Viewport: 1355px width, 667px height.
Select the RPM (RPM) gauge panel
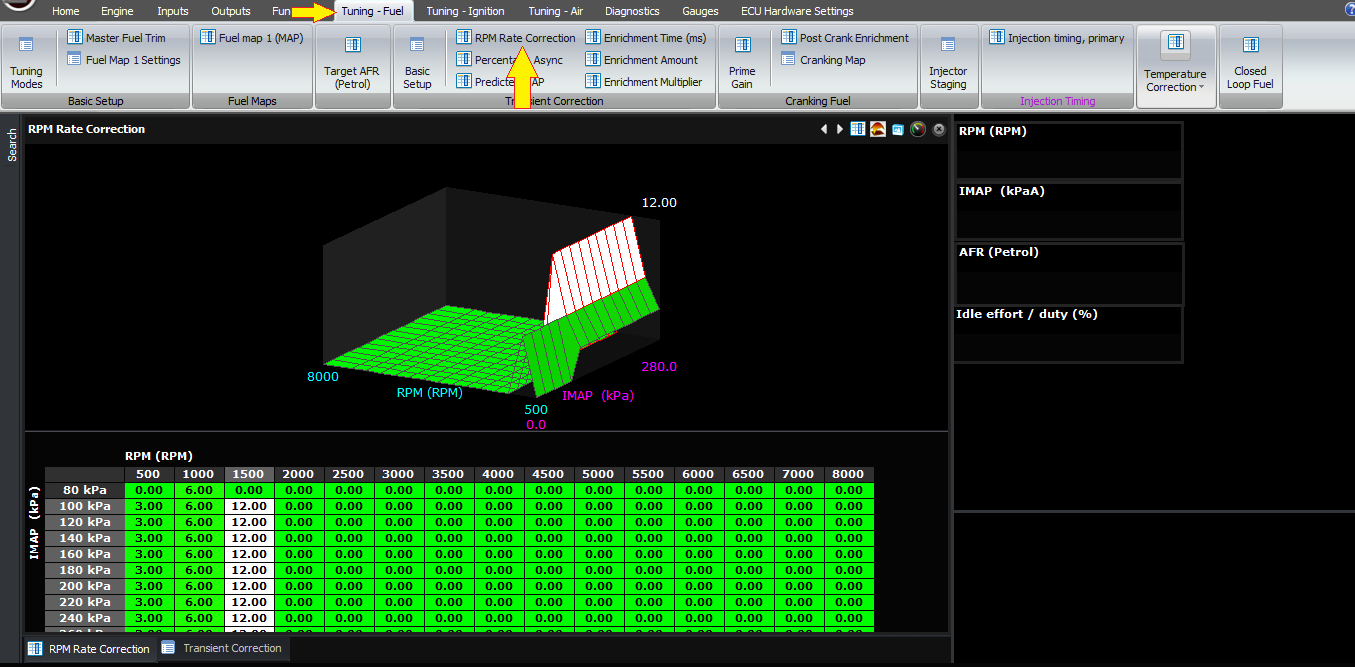(1068, 151)
